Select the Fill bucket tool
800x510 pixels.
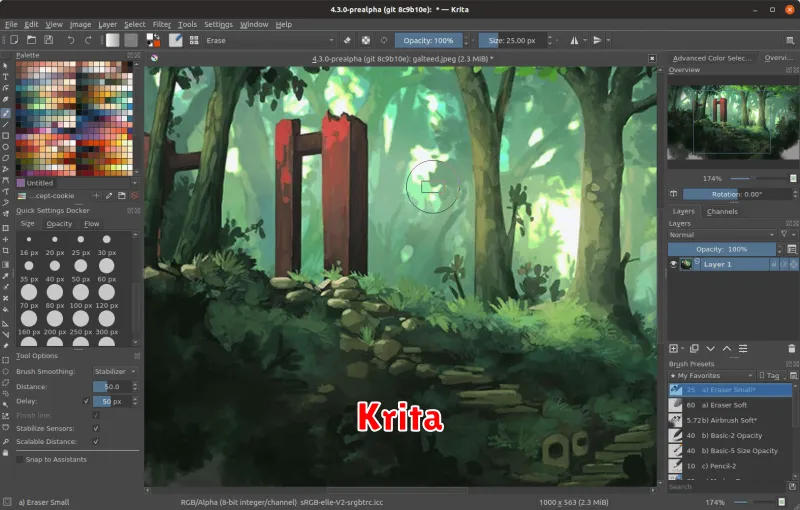click(6, 310)
